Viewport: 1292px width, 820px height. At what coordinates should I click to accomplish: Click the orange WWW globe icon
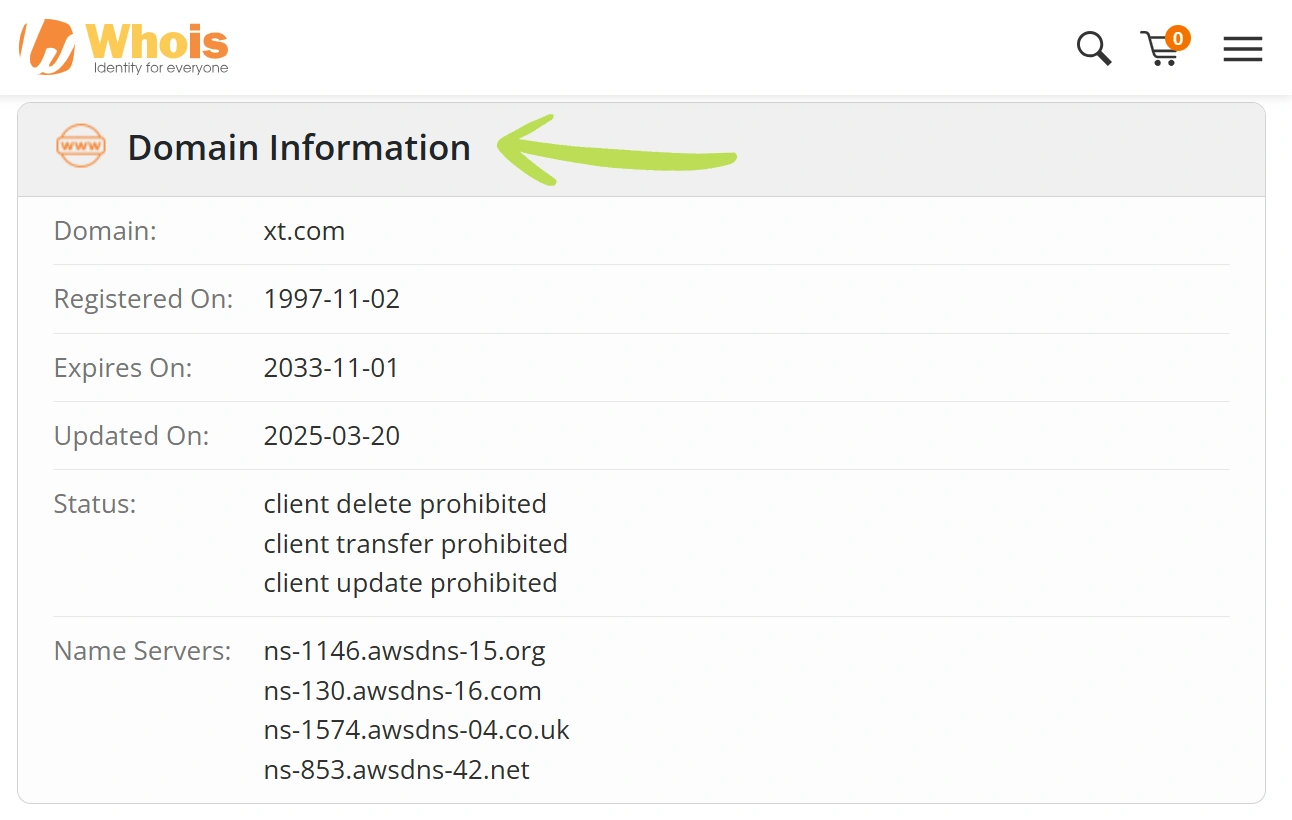coord(81,146)
